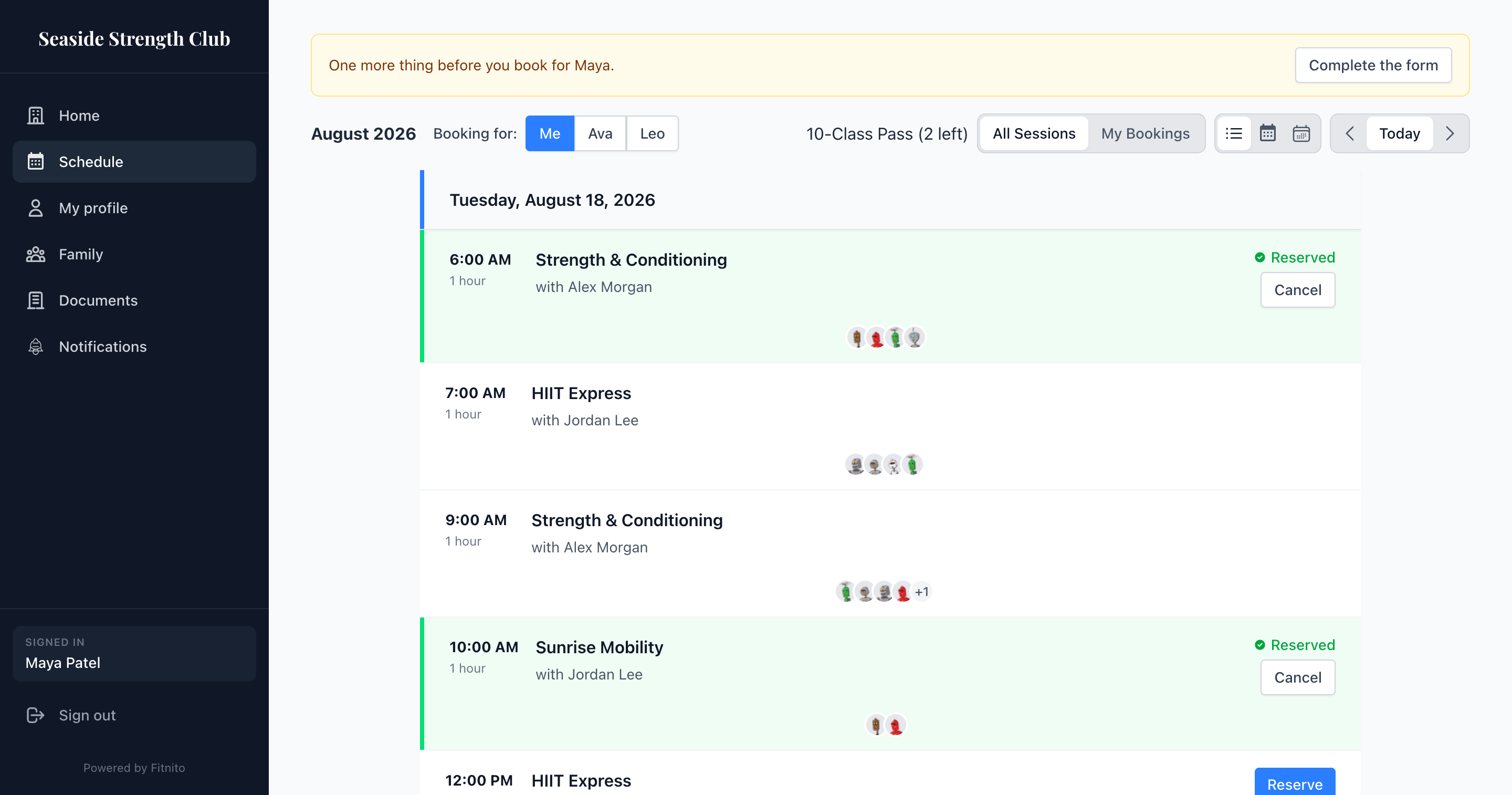Click the Notifications bell icon
Screen dimensions: 1512x795
tap(36, 347)
